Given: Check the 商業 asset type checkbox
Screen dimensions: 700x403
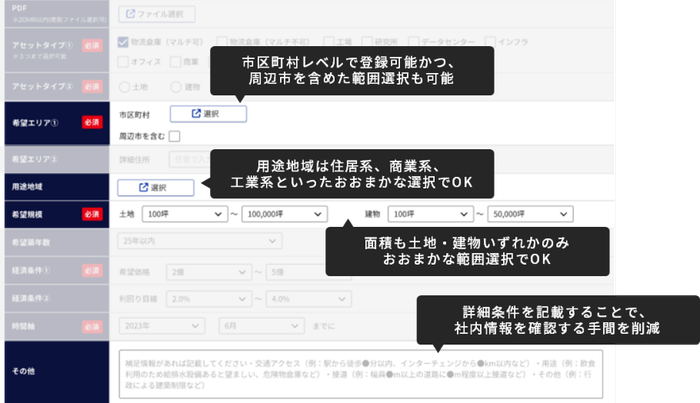Looking at the screenshot, I should coord(175,62).
